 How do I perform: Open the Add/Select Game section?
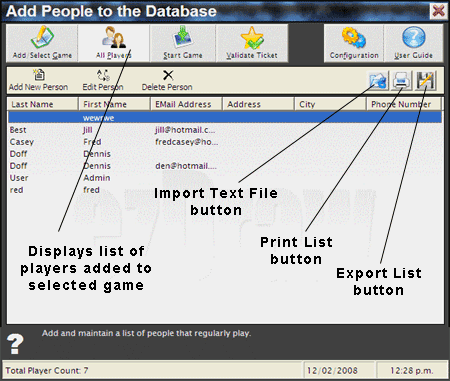click(42, 43)
